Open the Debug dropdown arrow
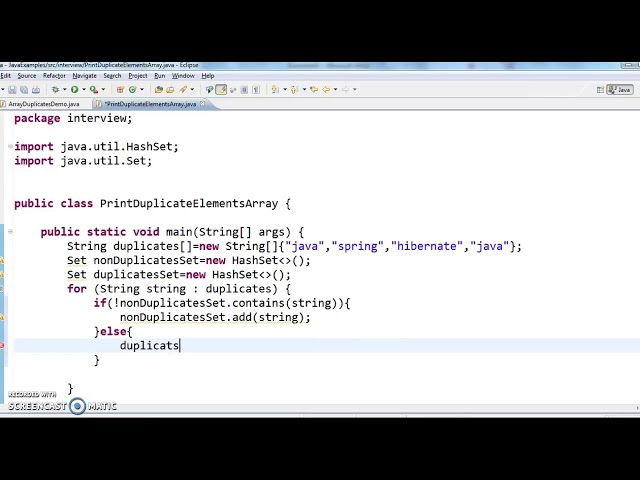640x480 pixels. pos(64,89)
